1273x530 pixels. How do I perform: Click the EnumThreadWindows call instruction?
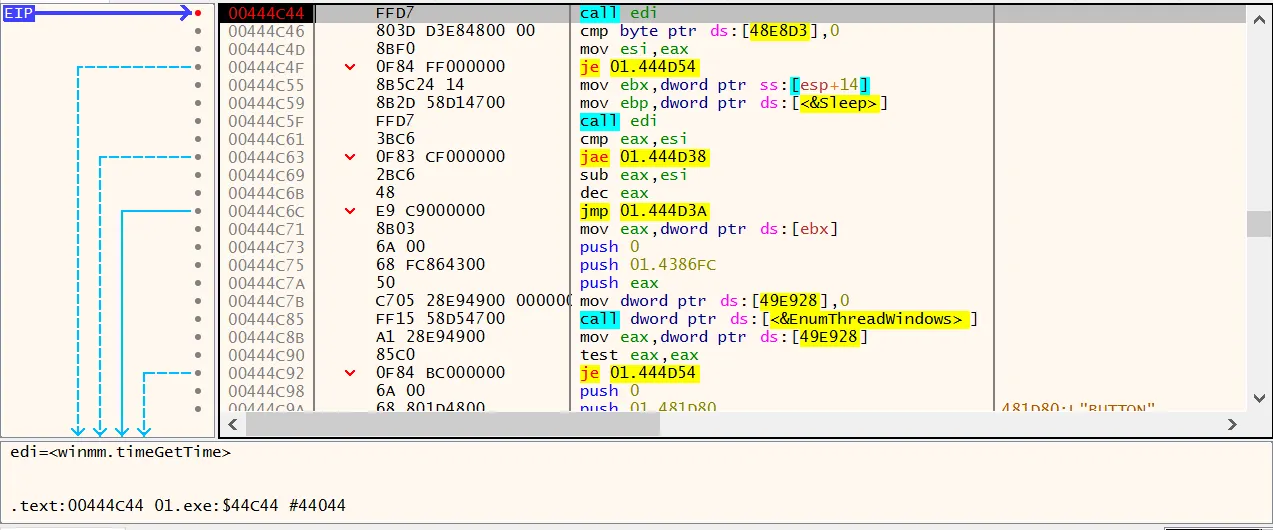pos(779,319)
